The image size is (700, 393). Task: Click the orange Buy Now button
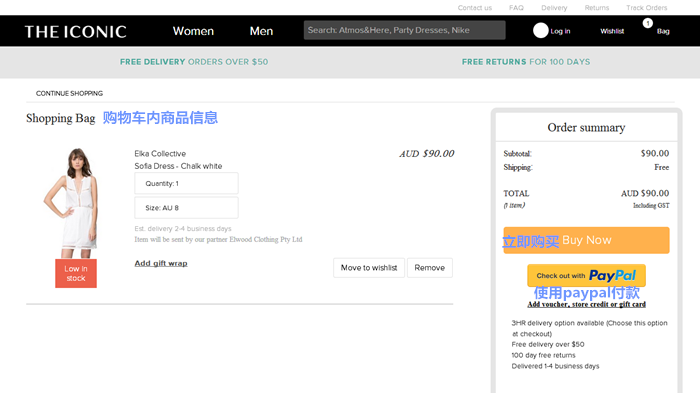click(586, 240)
